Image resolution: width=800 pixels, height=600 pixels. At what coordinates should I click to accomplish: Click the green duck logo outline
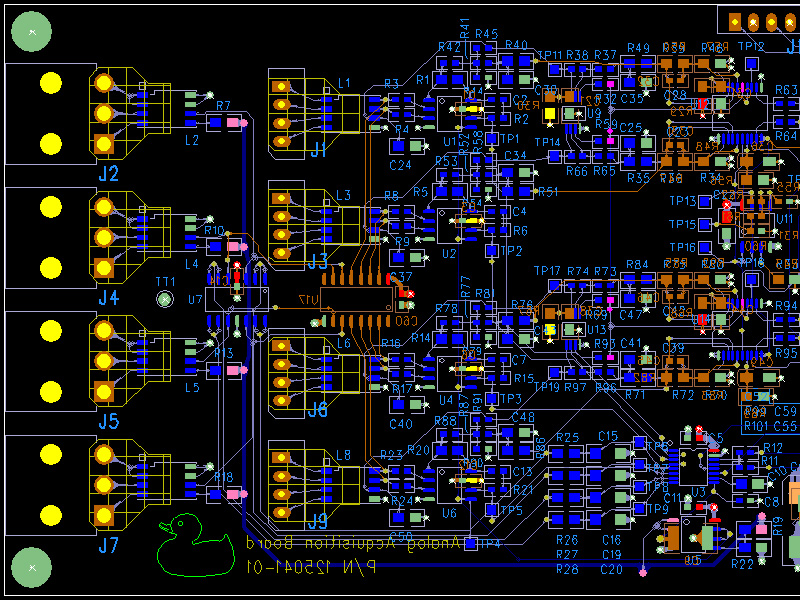point(196,545)
